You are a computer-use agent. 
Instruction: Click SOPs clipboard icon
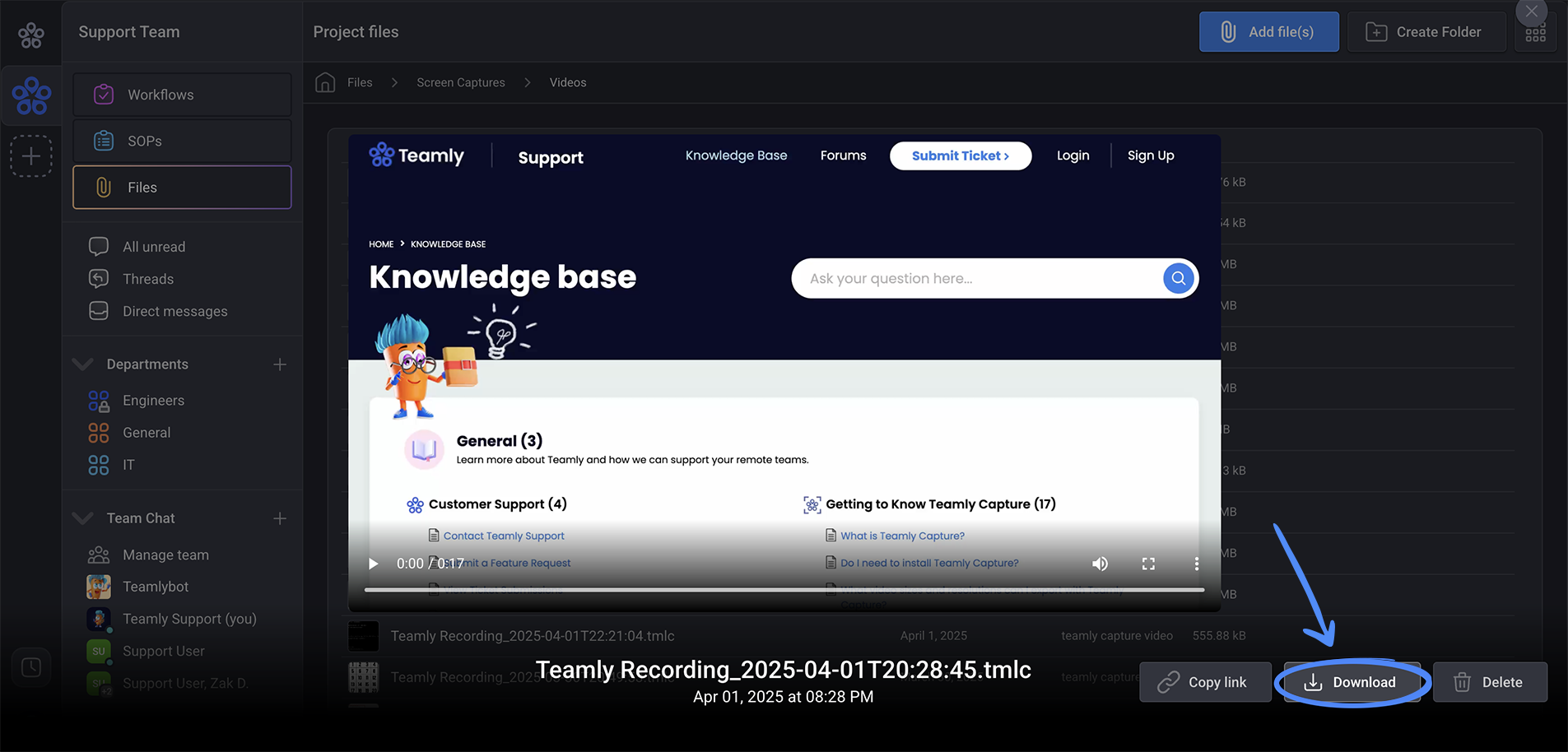pos(104,141)
